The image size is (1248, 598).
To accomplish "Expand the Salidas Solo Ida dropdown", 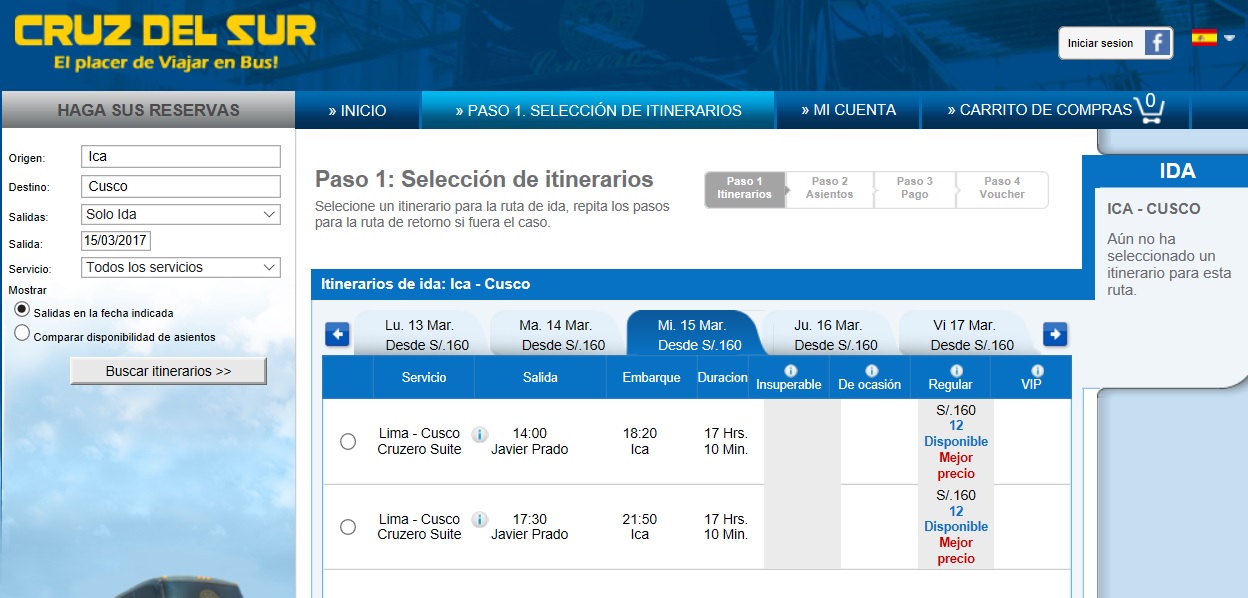I will pos(181,214).
